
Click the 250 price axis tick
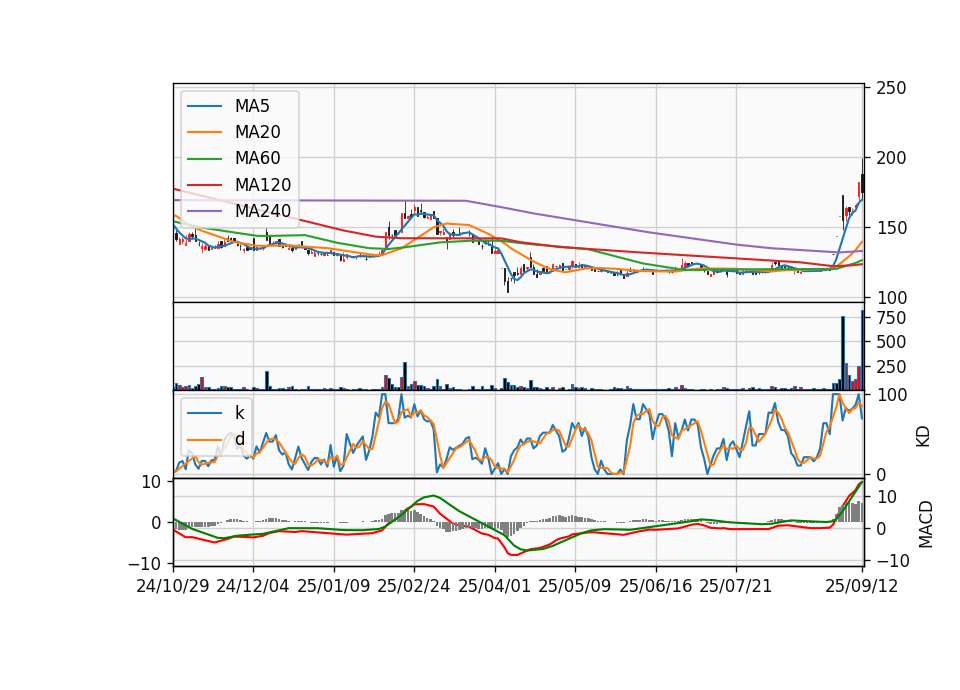(891, 88)
